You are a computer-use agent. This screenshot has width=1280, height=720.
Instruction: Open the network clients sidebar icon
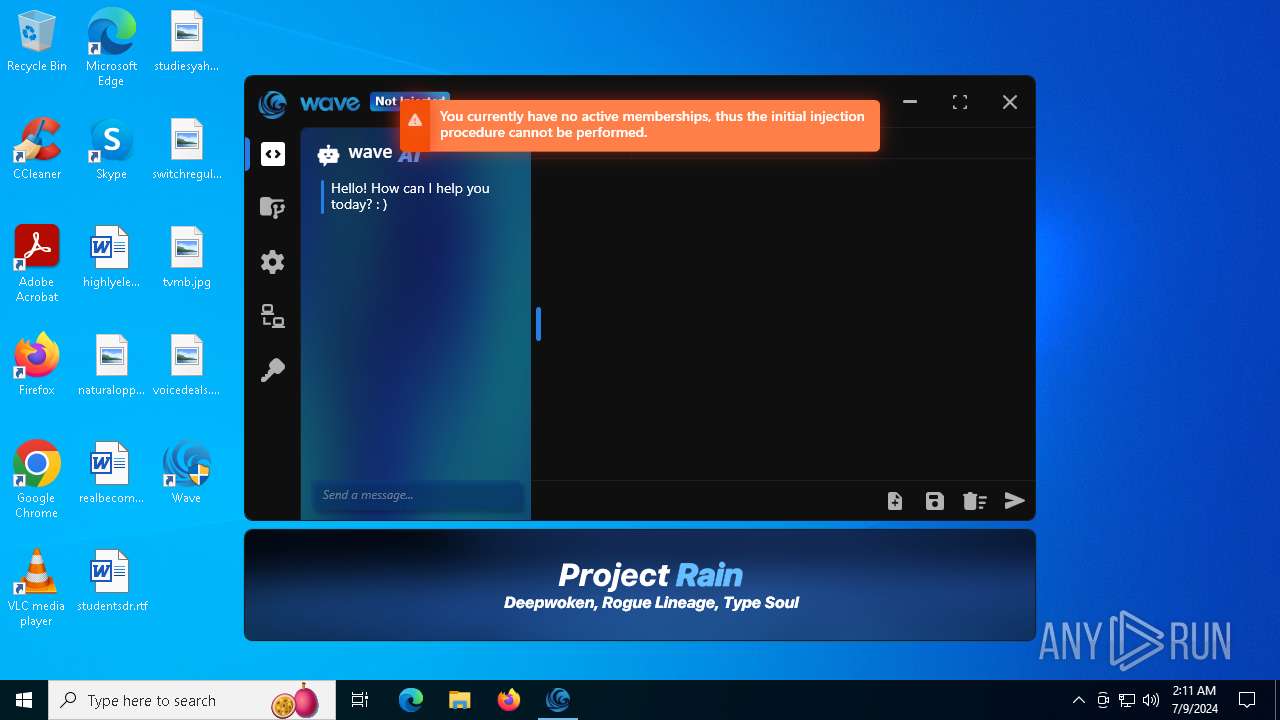[x=273, y=316]
